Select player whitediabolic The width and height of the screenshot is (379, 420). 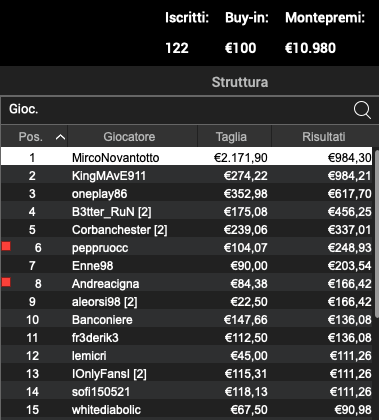tap(187, 409)
